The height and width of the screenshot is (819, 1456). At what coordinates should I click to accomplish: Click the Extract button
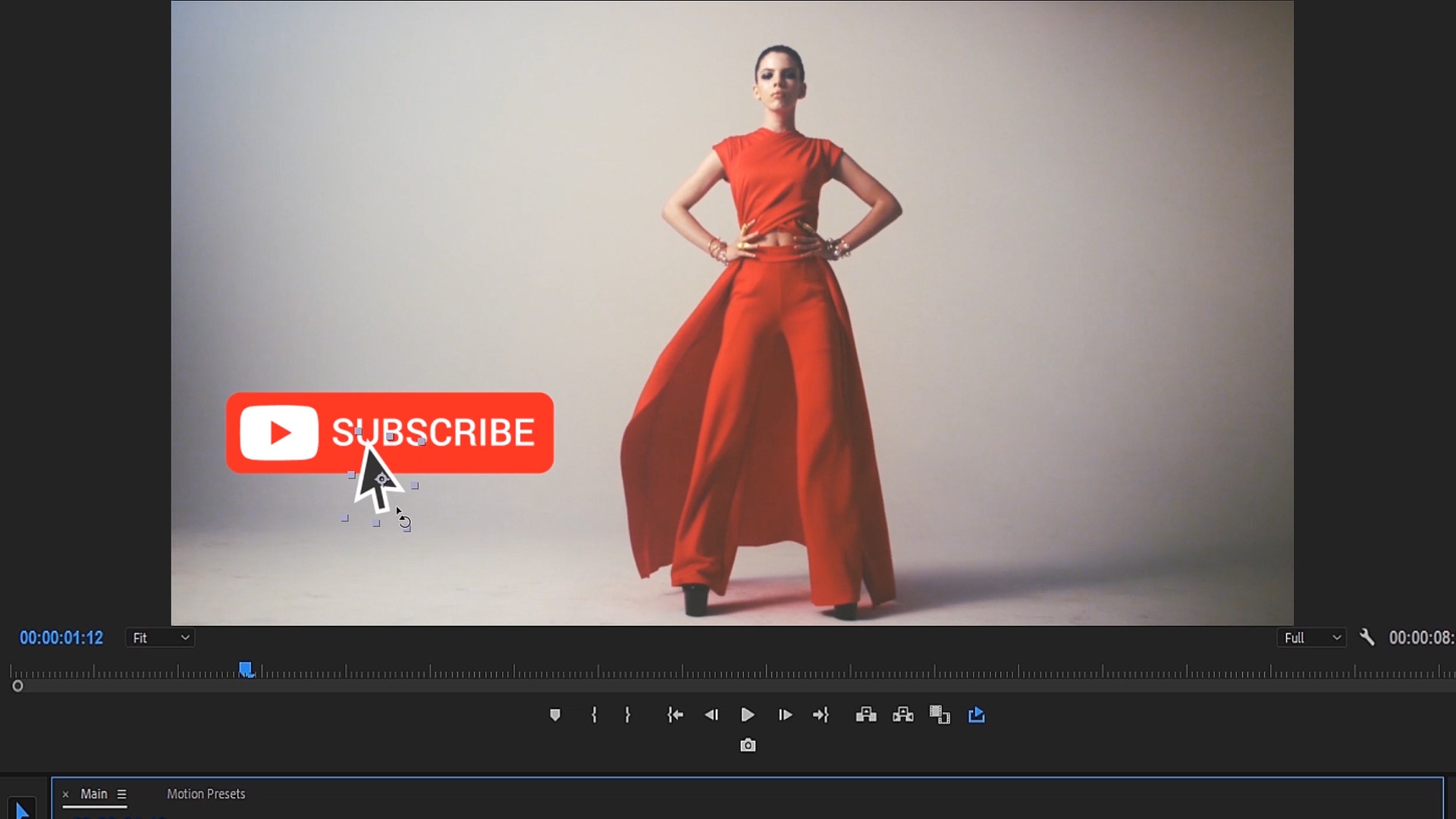click(x=903, y=715)
